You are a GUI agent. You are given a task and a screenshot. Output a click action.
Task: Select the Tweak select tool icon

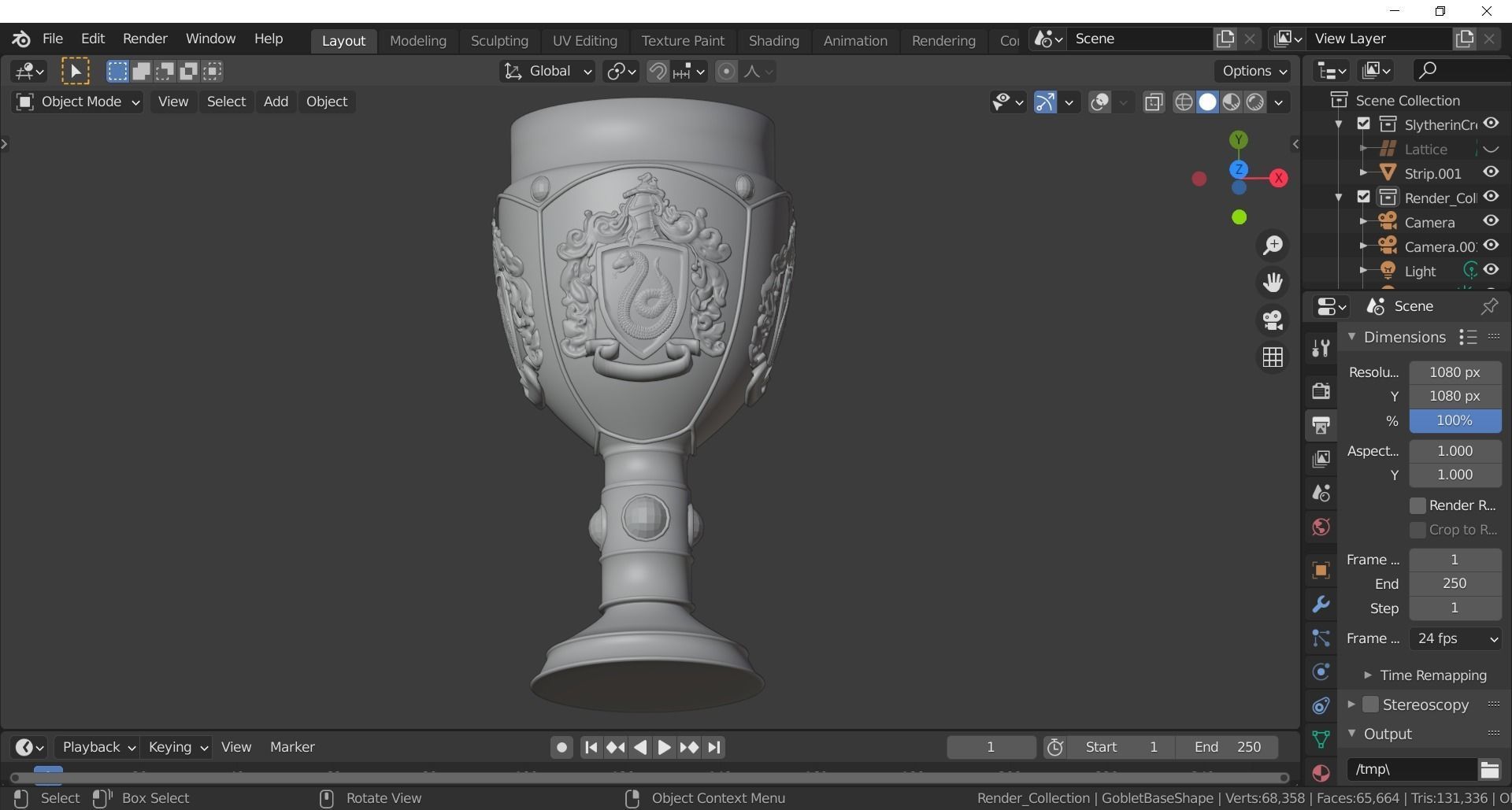pos(76,72)
